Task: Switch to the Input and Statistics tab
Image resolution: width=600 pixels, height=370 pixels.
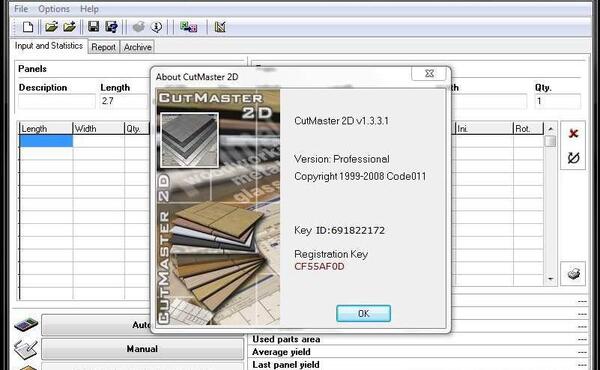Action: point(49,46)
